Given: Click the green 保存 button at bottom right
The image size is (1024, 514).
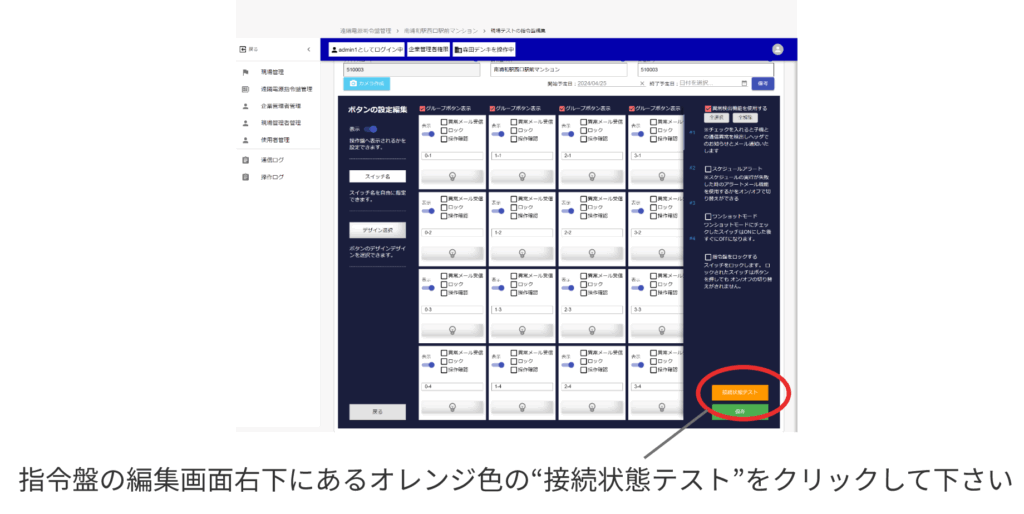Looking at the screenshot, I should [x=740, y=410].
